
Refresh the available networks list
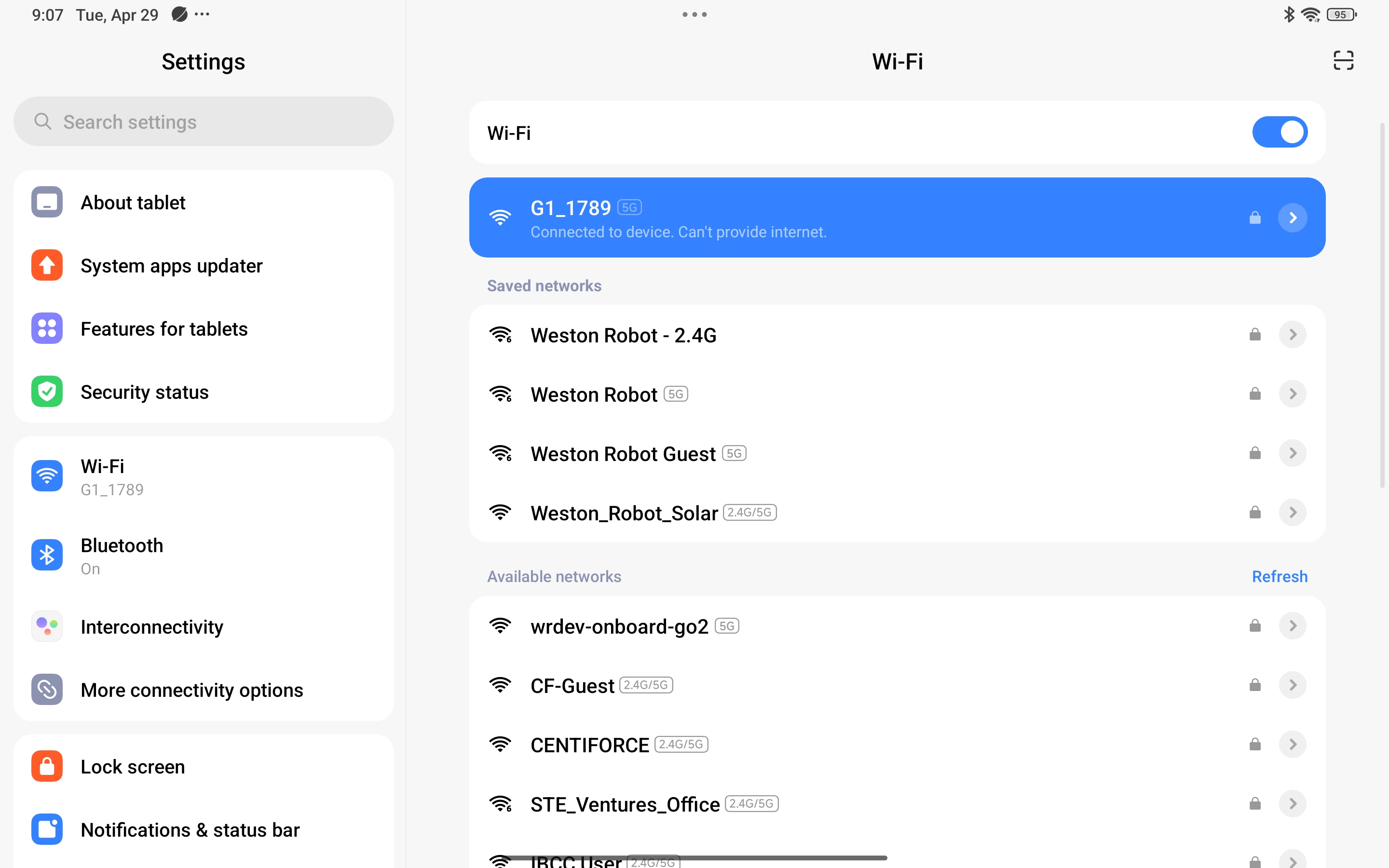click(1280, 576)
